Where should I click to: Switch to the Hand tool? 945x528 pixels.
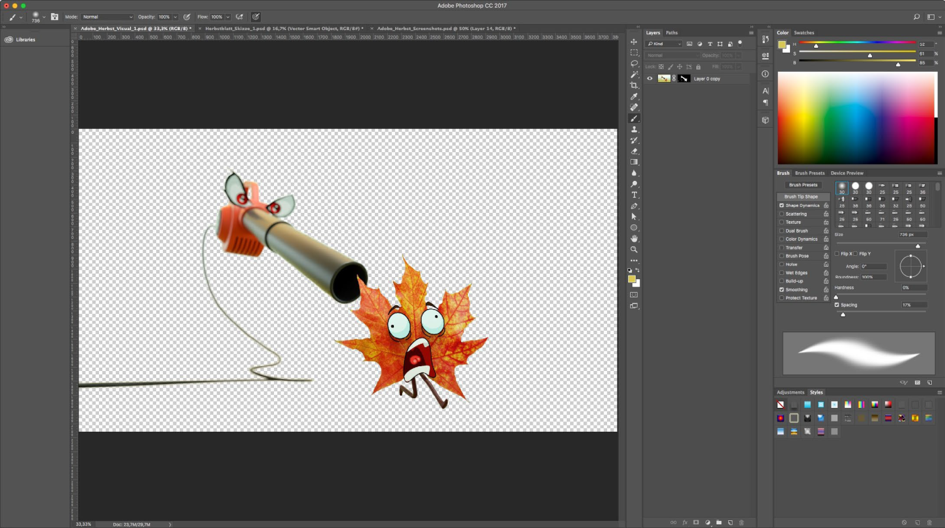634,238
